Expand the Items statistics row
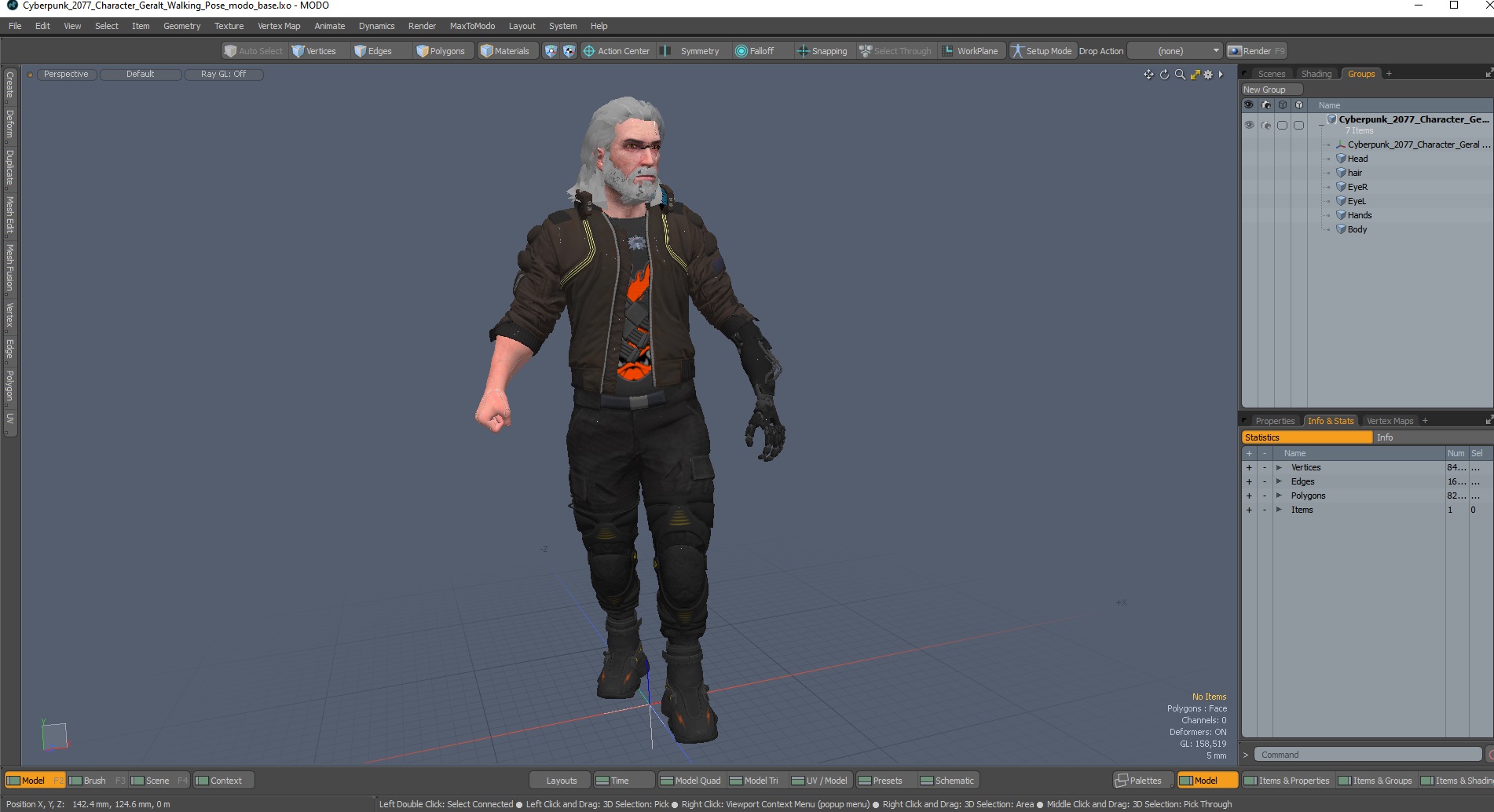This screenshot has width=1494, height=812. tap(1279, 510)
